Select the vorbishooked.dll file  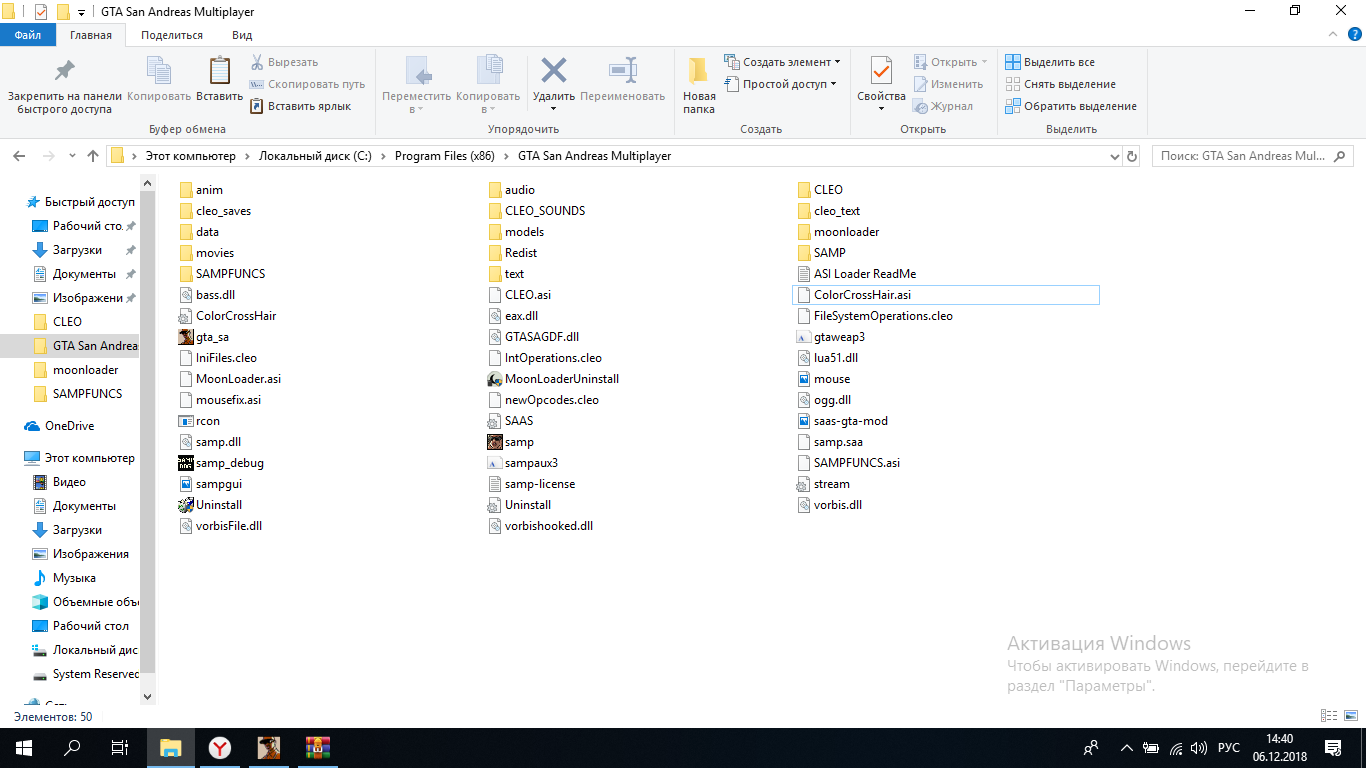coord(540,526)
